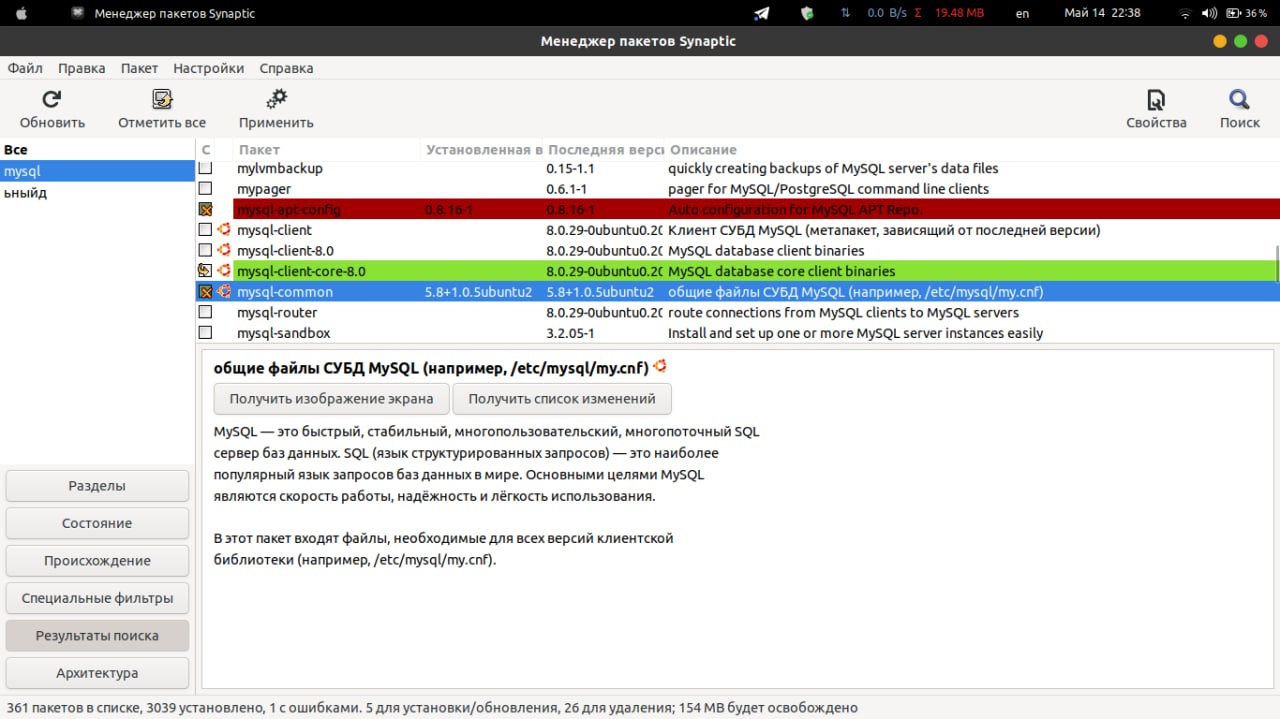1280x719 pixels.
Task: Click Ubuntu support icon beside mysql-client
Action: pos(224,230)
